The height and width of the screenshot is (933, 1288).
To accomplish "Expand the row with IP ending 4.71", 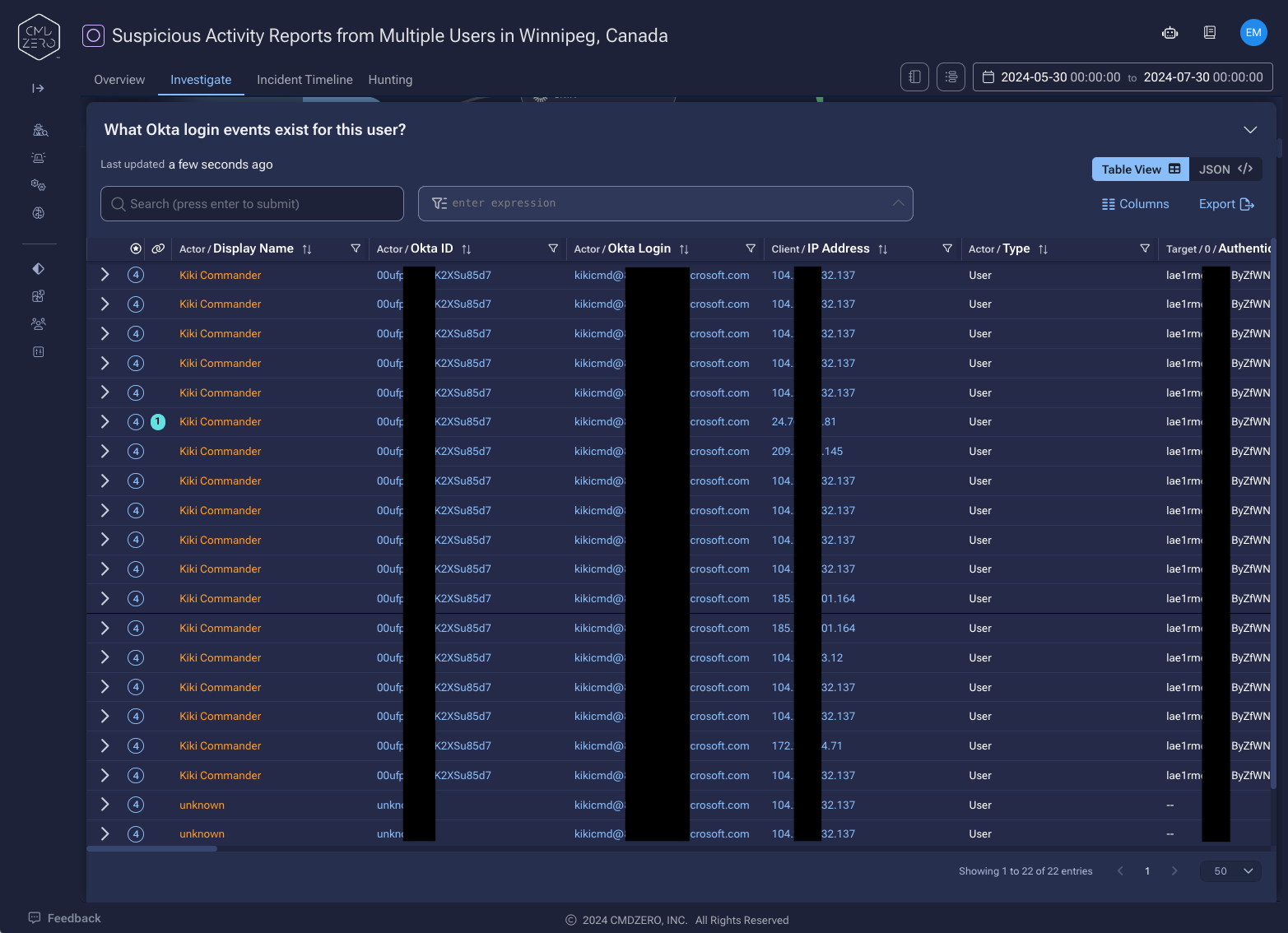I will coord(105,745).
